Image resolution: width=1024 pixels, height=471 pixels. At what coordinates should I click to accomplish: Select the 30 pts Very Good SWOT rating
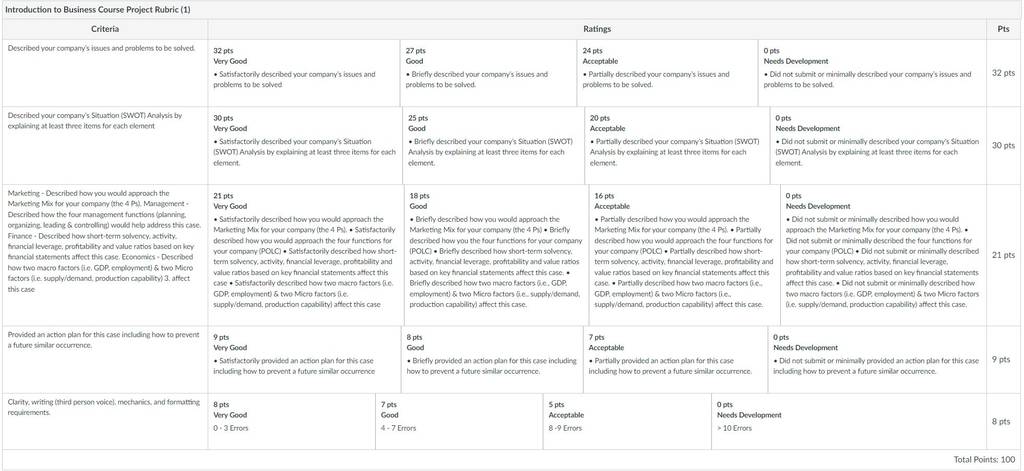coord(305,146)
